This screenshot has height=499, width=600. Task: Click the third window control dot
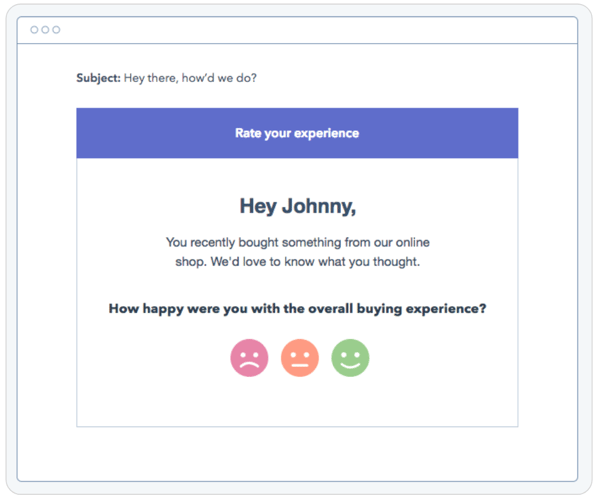click(x=56, y=30)
